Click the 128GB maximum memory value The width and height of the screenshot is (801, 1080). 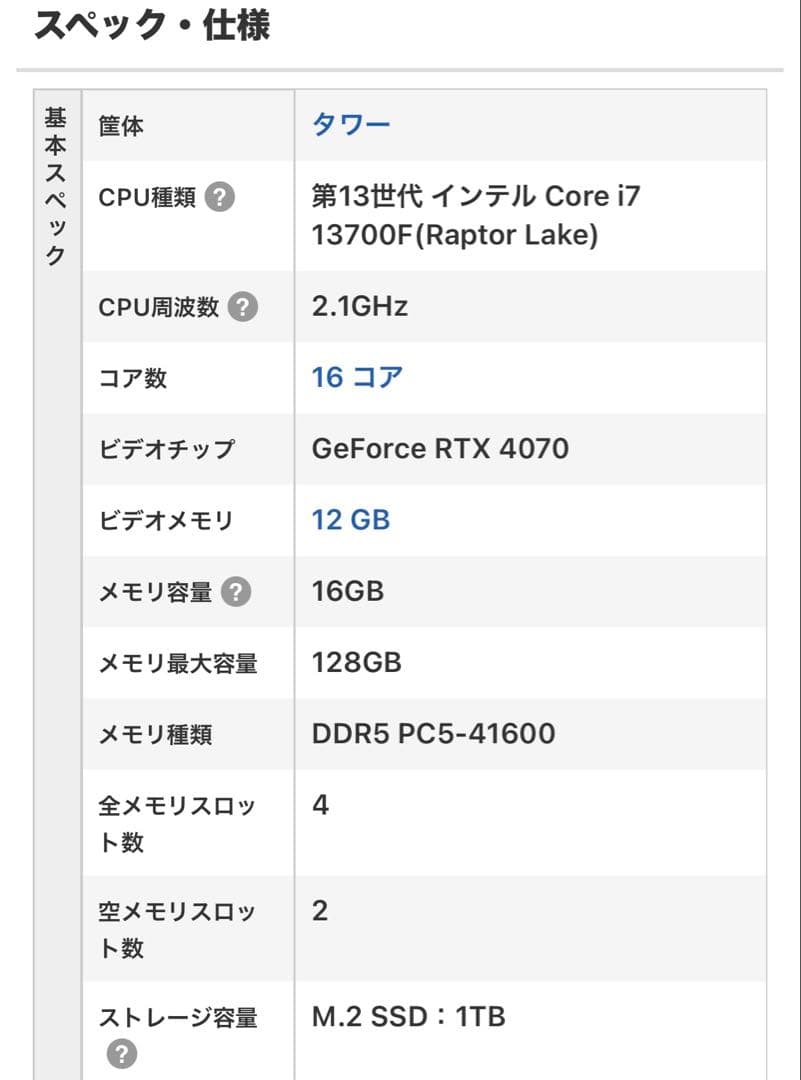coord(356,662)
